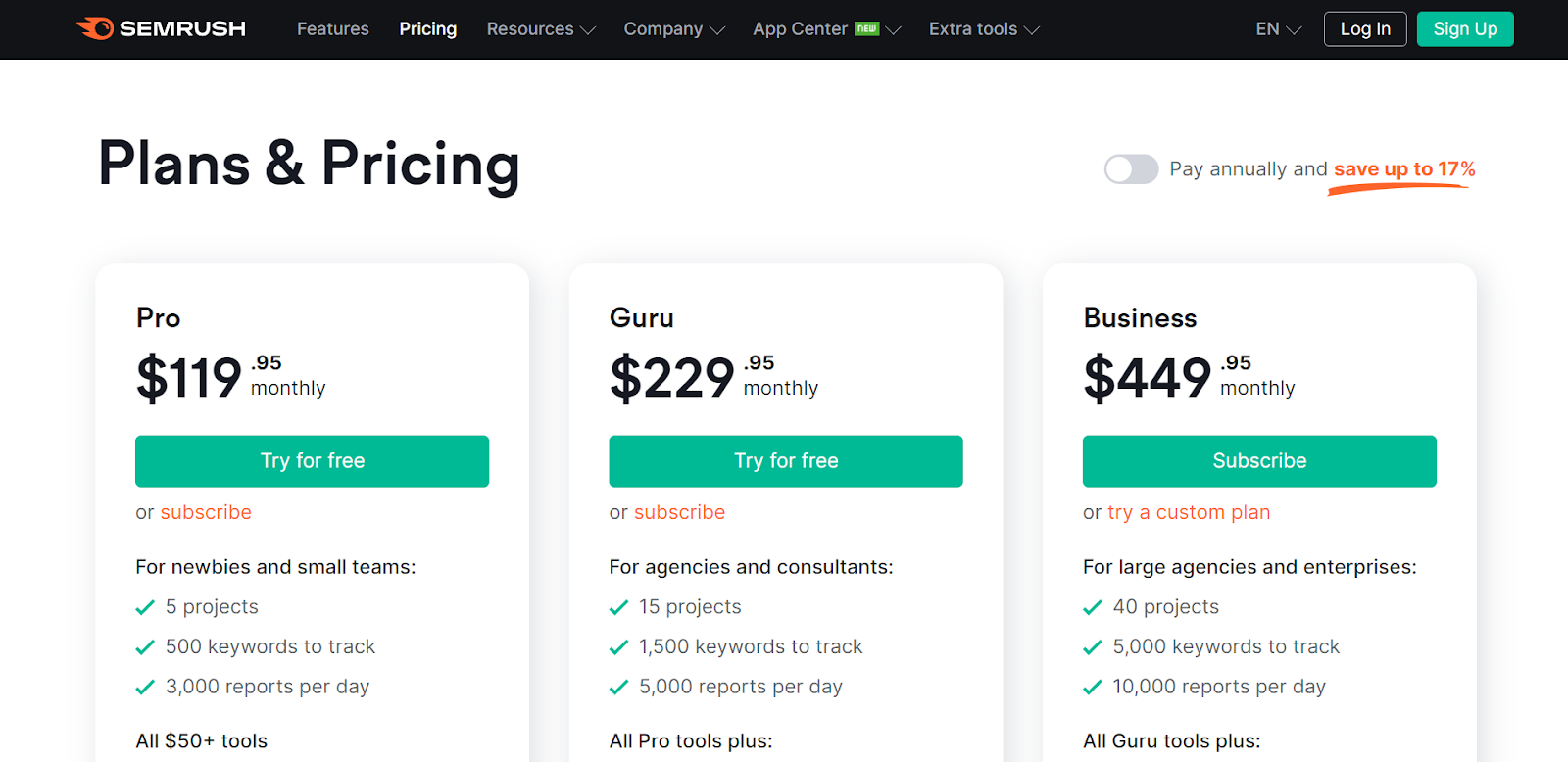Screen dimensions: 1568x762
Task: Click Try for free under Pro plan
Action: coord(312,461)
